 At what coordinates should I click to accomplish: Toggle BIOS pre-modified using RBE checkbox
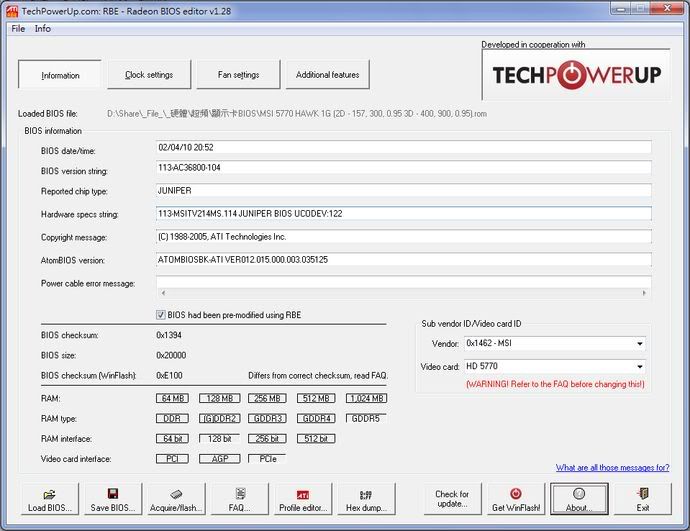[161, 315]
